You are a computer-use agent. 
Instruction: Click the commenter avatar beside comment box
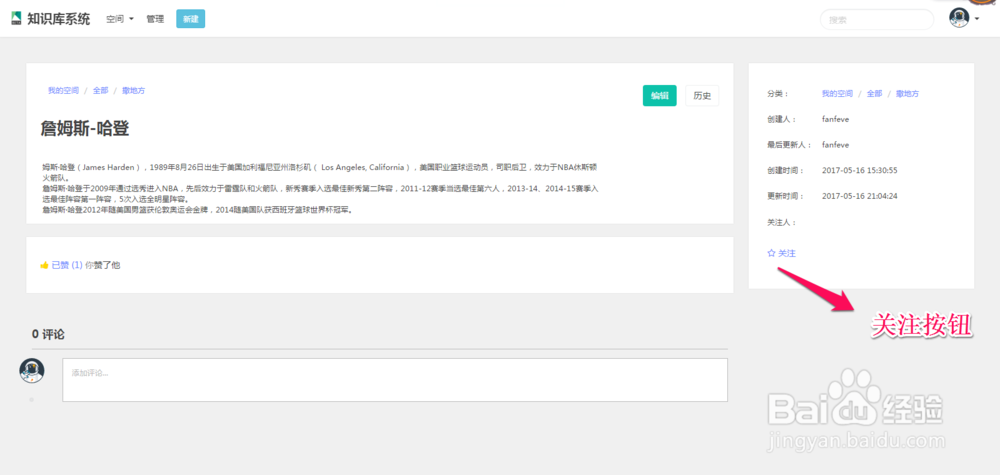pos(32,370)
